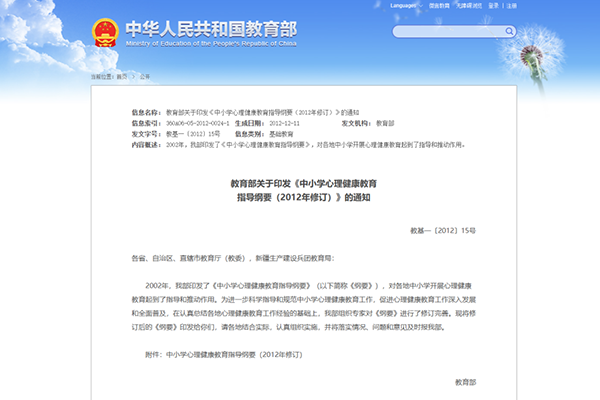
Task: Click 公开 in the breadcrumb trail
Action: (x=145, y=75)
